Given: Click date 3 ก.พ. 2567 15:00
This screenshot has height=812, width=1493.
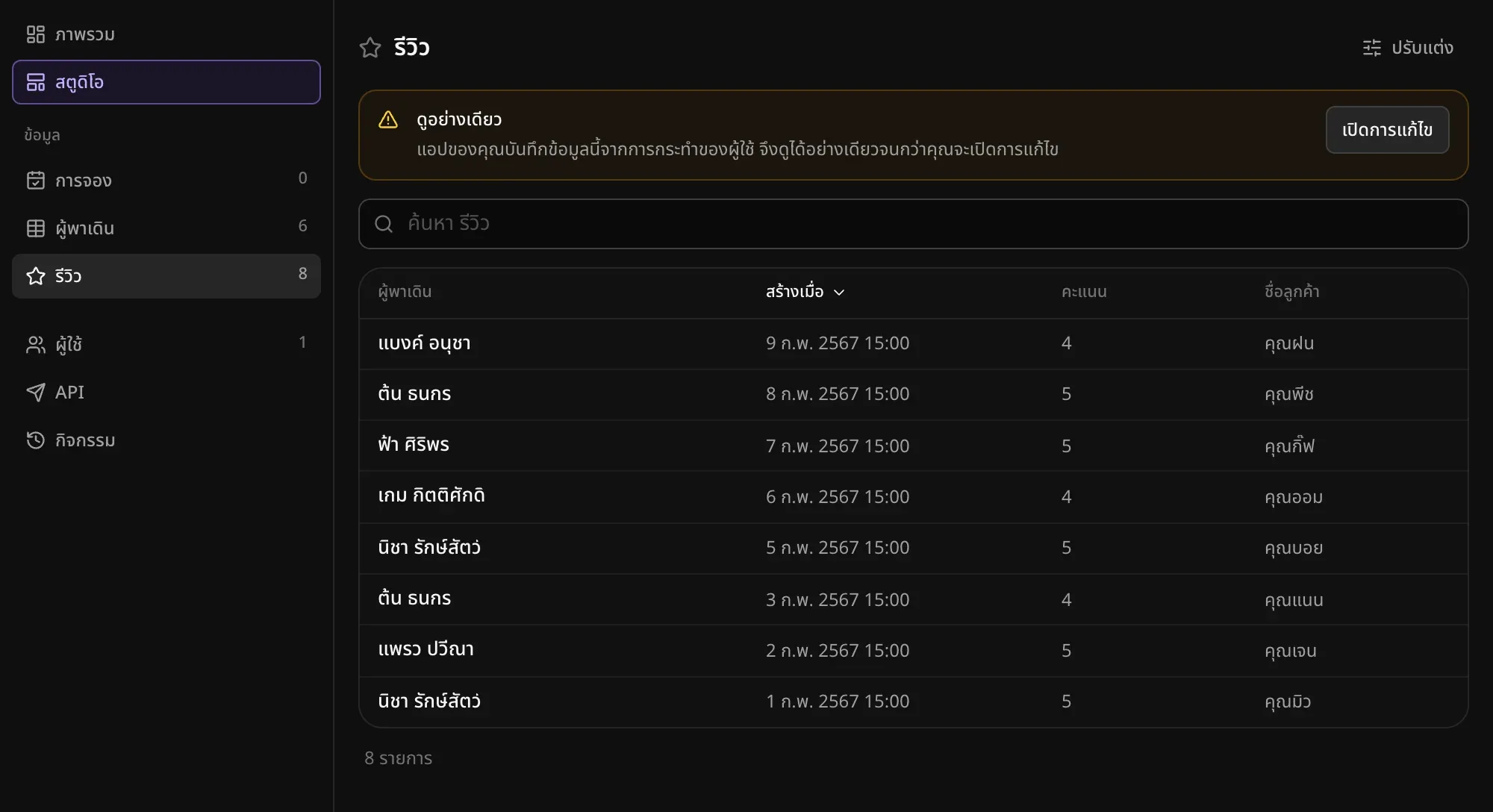Looking at the screenshot, I should click(x=838, y=600).
